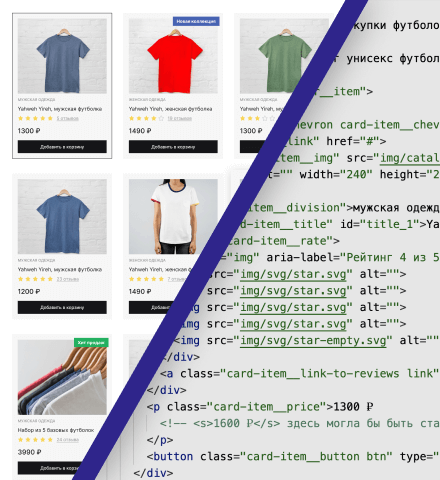Add the red 1490 ₽ t-shirt to cart
This screenshot has height=480, width=440.
pos(173,147)
